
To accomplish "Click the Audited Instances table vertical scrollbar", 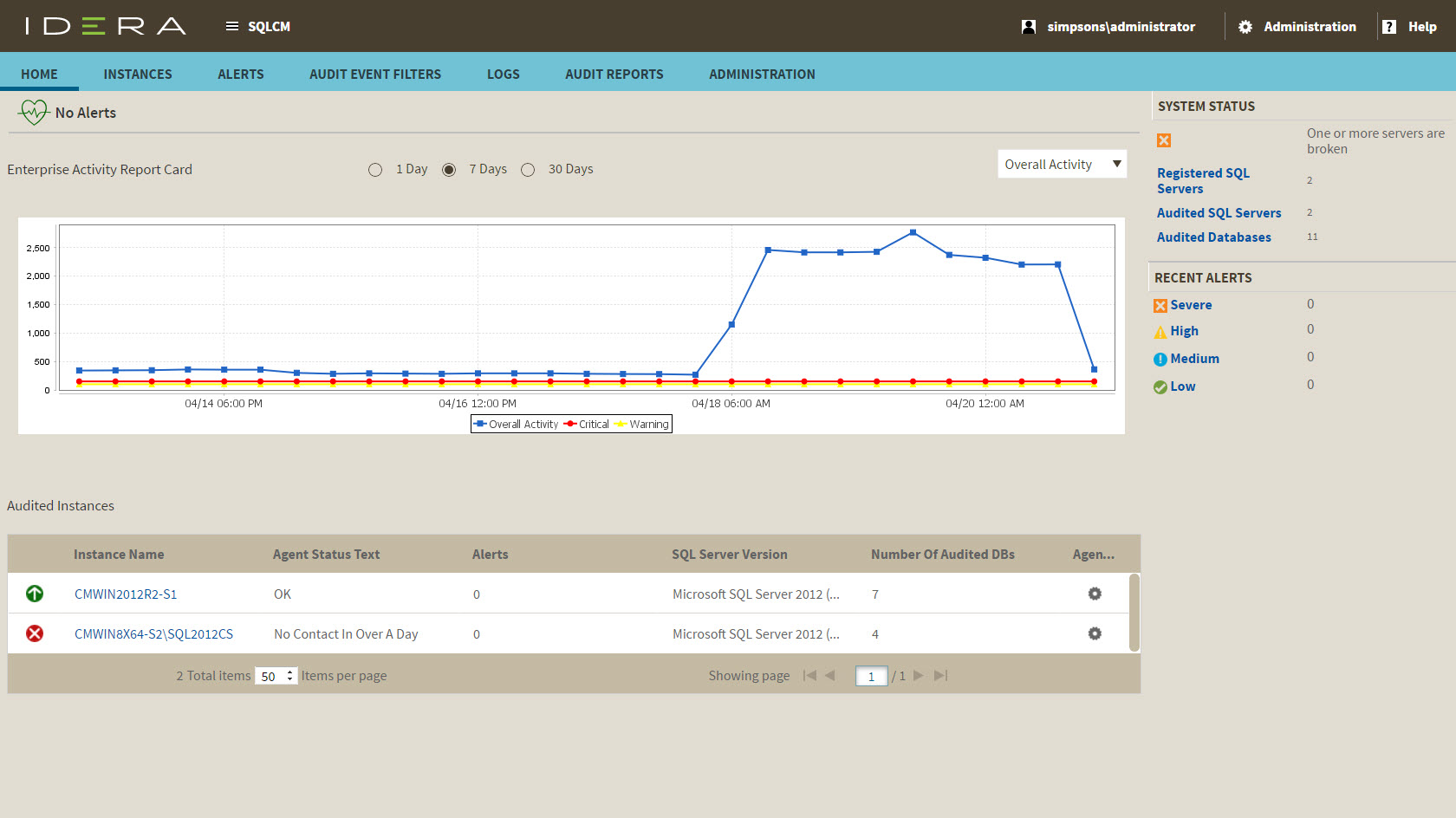I will pos(1134,613).
